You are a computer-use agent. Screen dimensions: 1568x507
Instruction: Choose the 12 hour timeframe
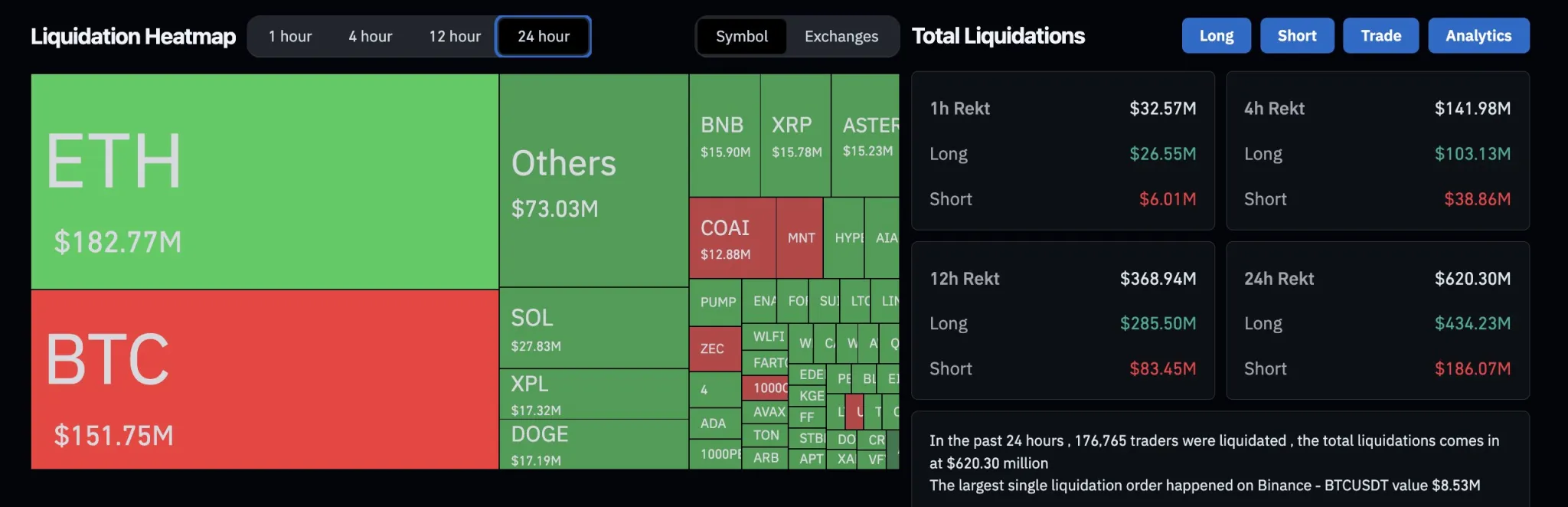tap(455, 36)
